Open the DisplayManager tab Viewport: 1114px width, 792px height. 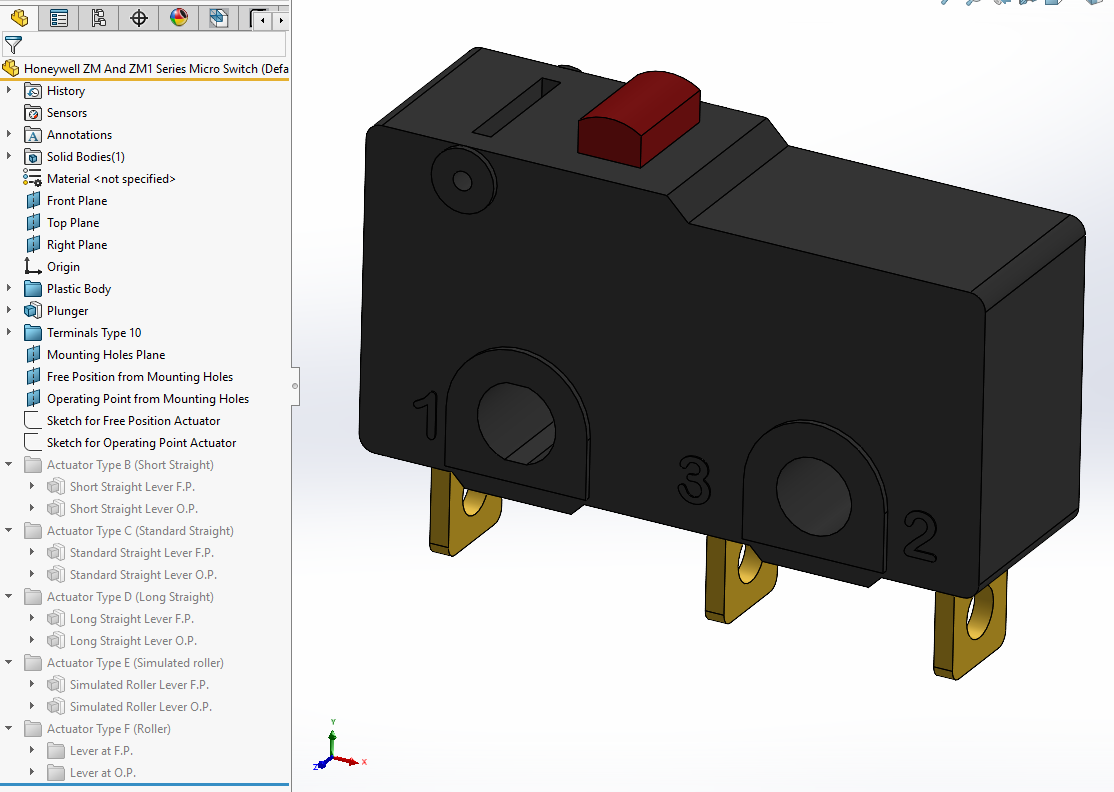(x=178, y=18)
